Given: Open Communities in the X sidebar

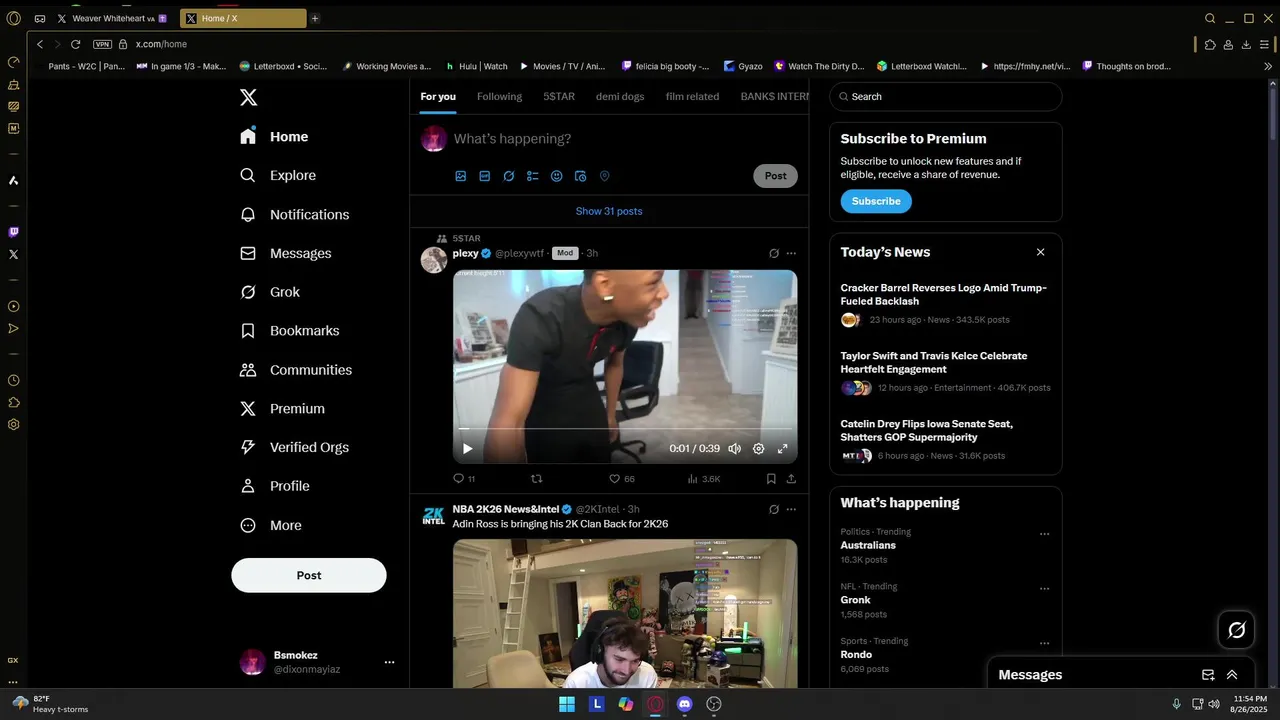Looking at the screenshot, I should (296, 370).
